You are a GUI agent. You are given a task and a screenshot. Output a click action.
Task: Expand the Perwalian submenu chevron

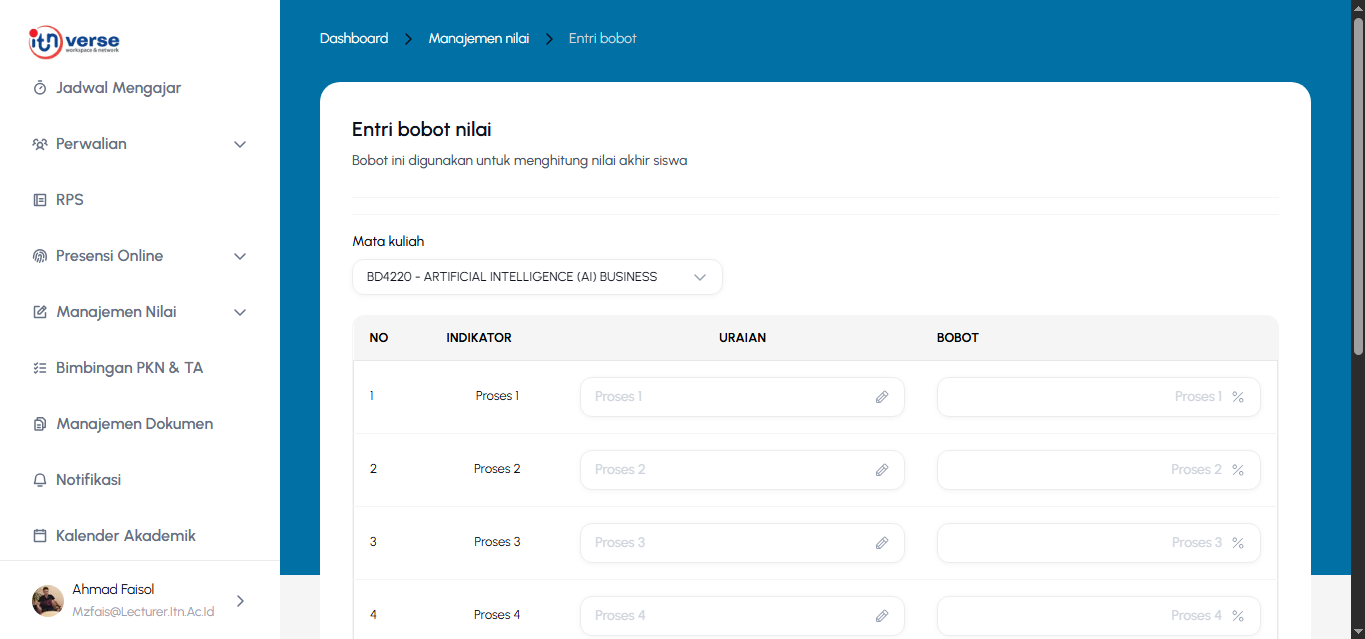click(240, 144)
